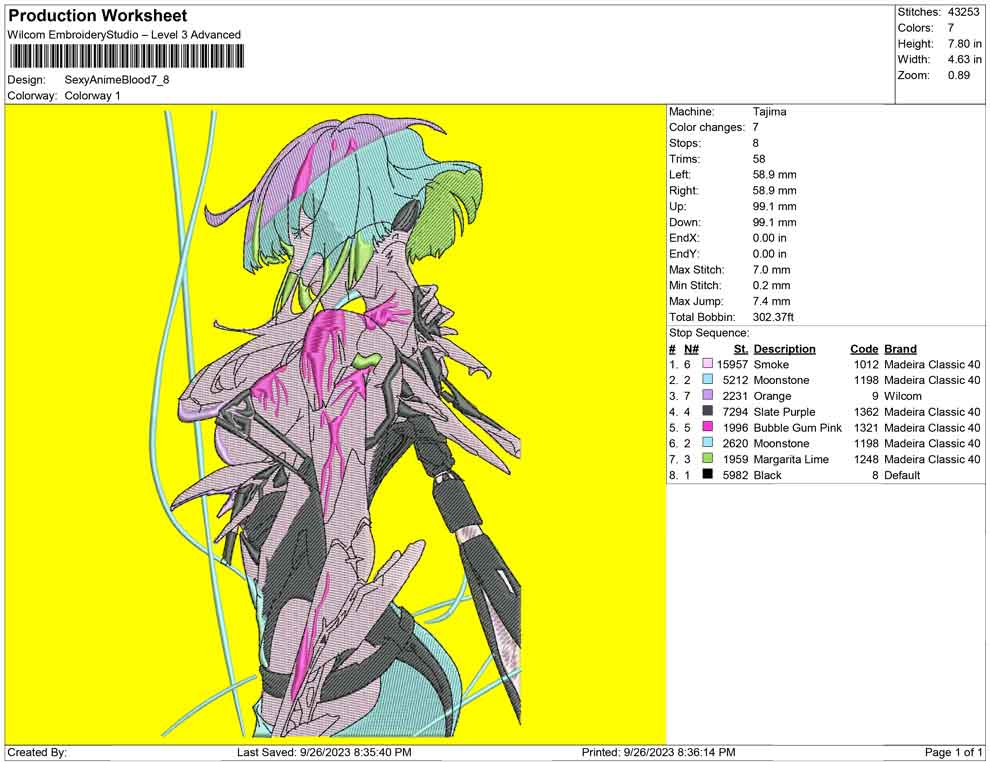Click thread code "1362"

(x=866, y=412)
